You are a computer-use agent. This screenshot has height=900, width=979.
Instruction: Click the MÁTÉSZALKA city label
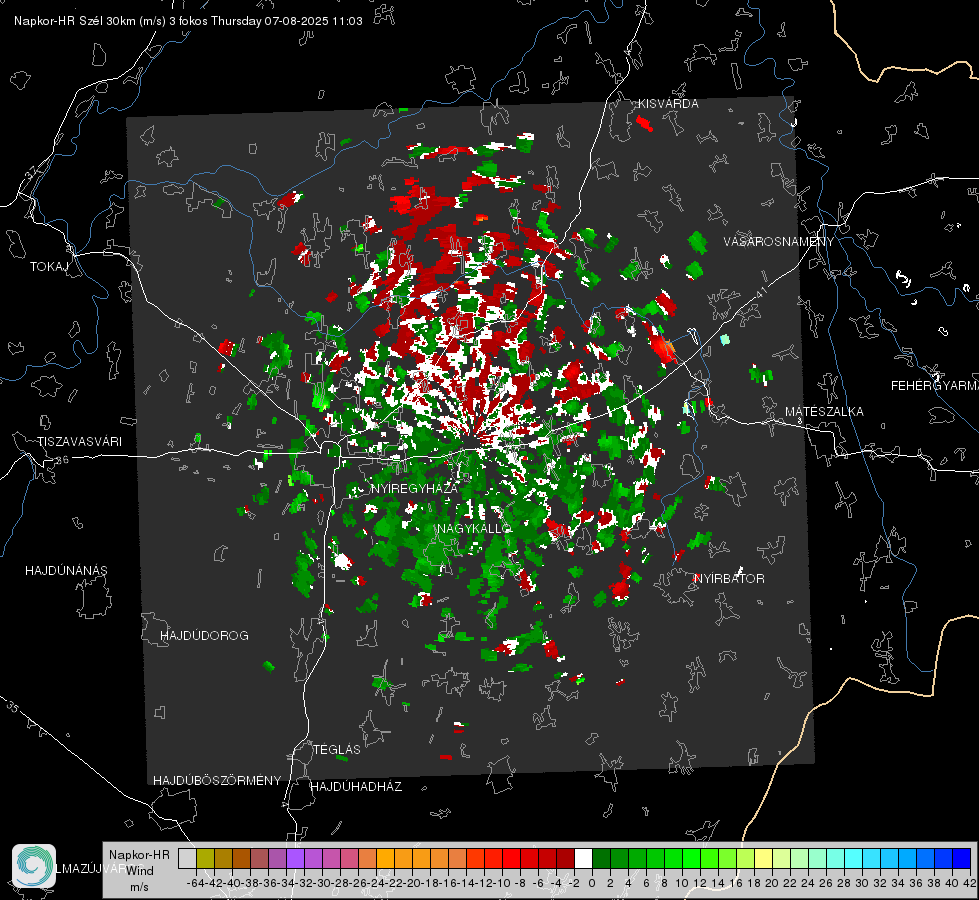pyautogui.click(x=824, y=412)
